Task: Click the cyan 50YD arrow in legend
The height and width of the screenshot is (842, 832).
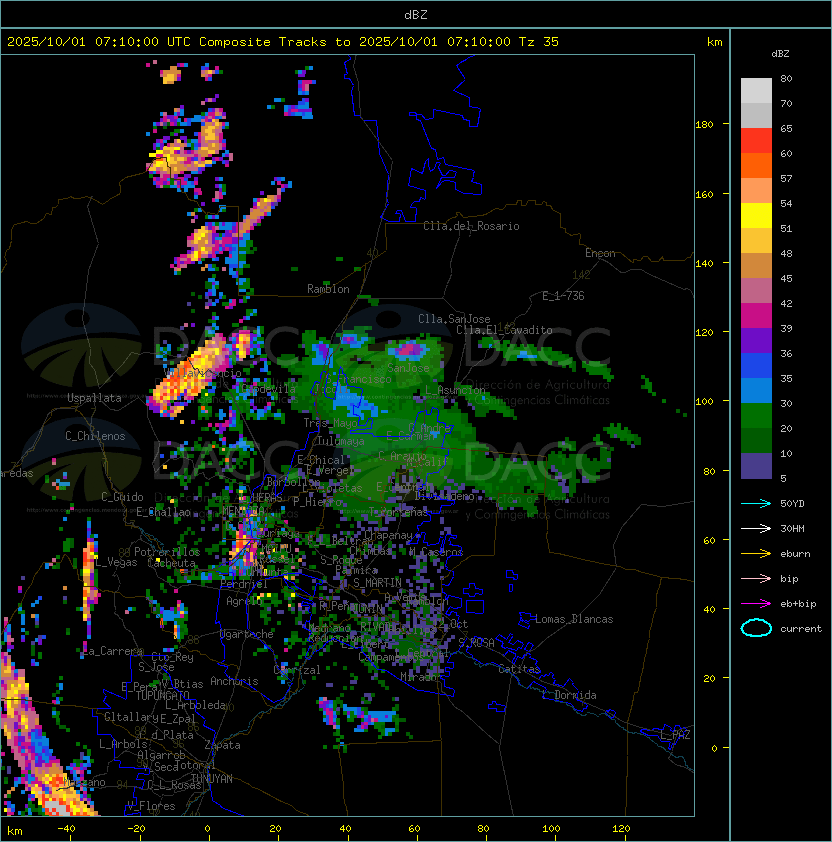Action: (x=756, y=504)
